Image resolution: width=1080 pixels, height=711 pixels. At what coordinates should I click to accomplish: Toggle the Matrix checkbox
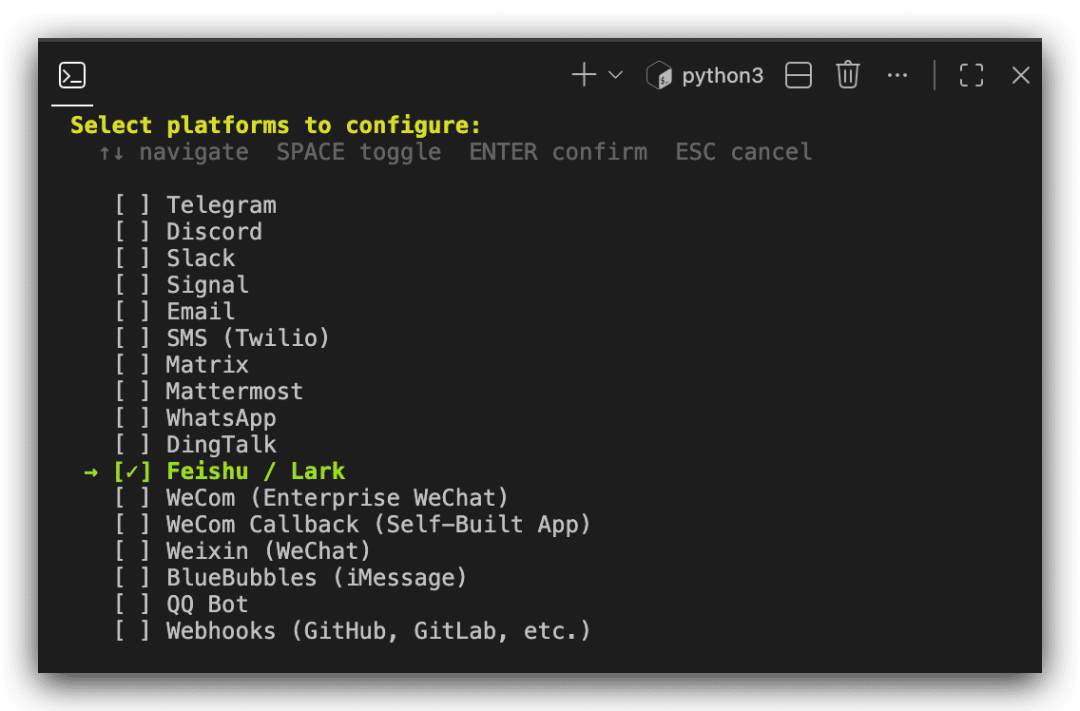pyautogui.click(x=132, y=364)
